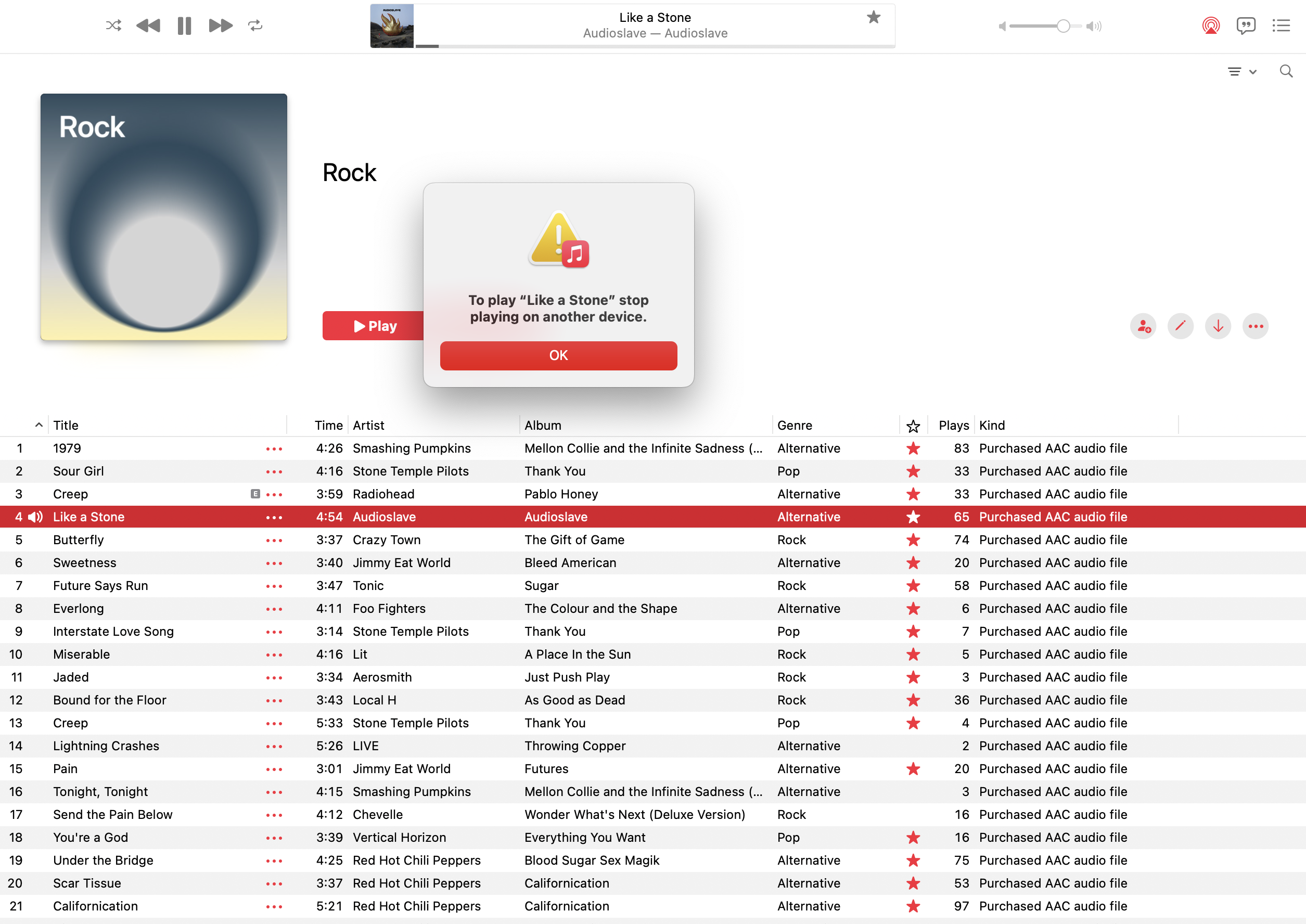Click the red Play button

coord(373,326)
